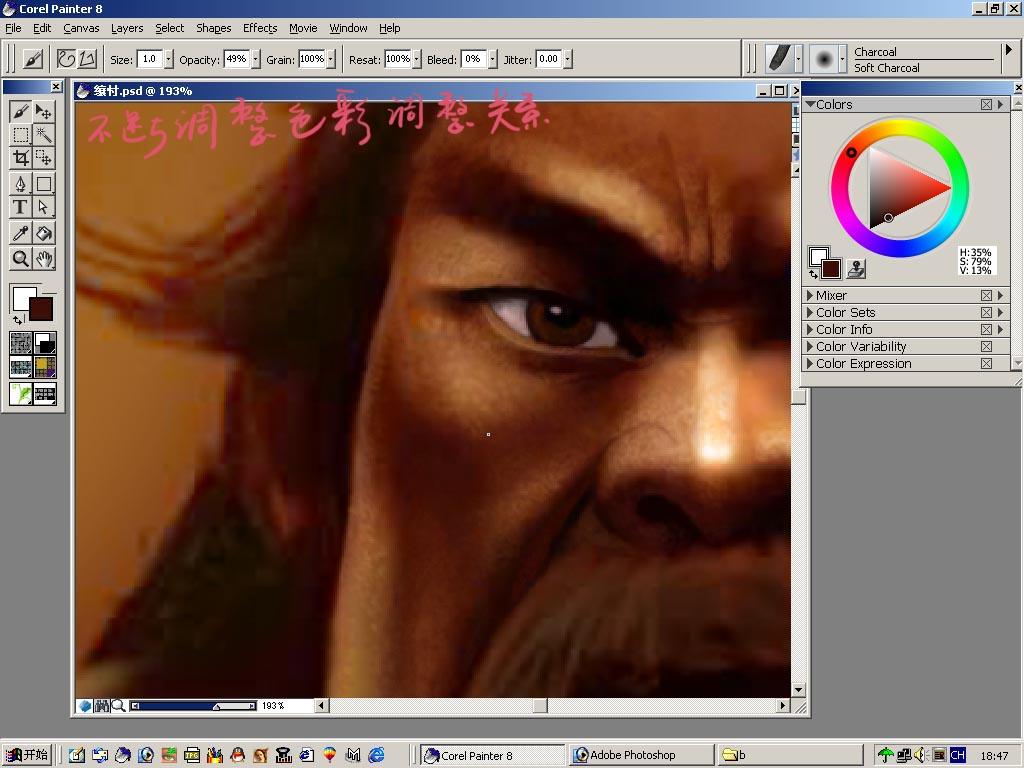This screenshot has height=768, width=1024.
Task: Expand the Color Info palette
Action: tap(810, 329)
